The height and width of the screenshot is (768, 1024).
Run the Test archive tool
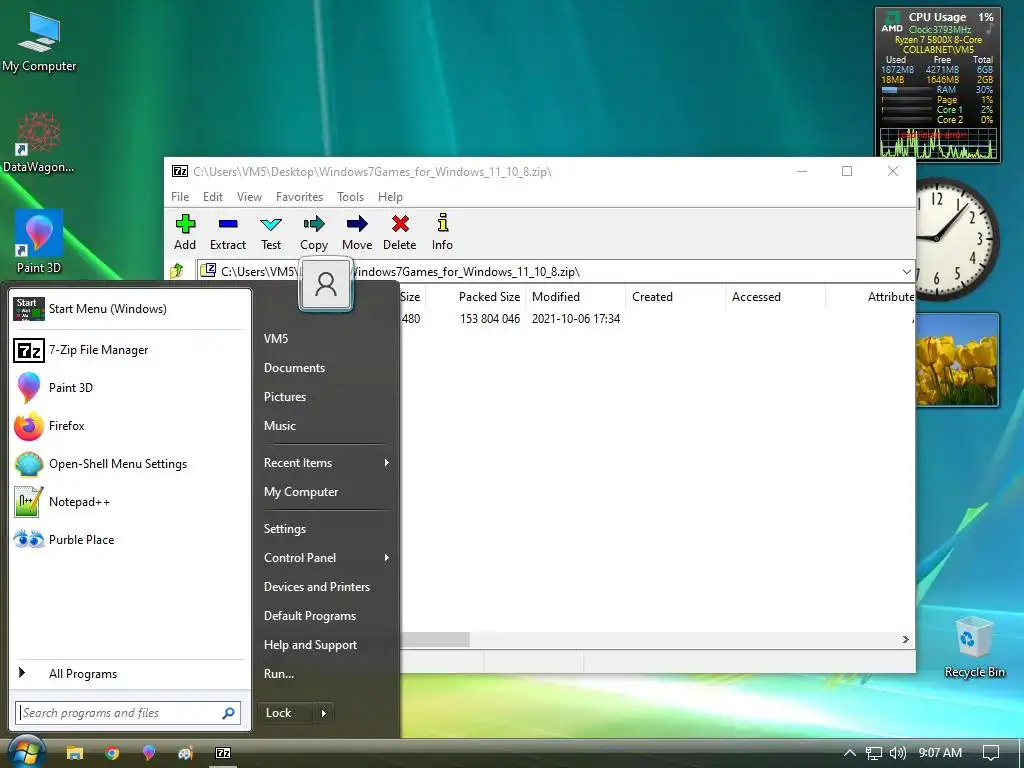tap(270, 232)
